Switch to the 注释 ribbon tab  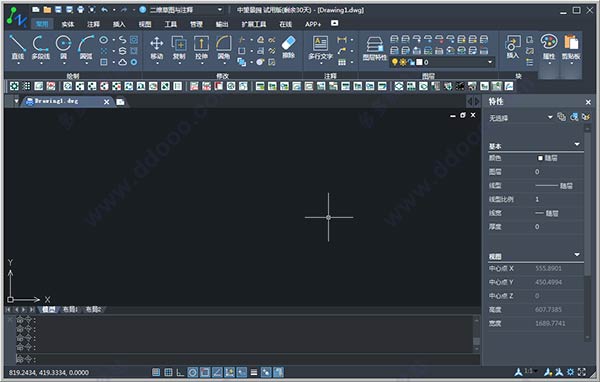93,24
